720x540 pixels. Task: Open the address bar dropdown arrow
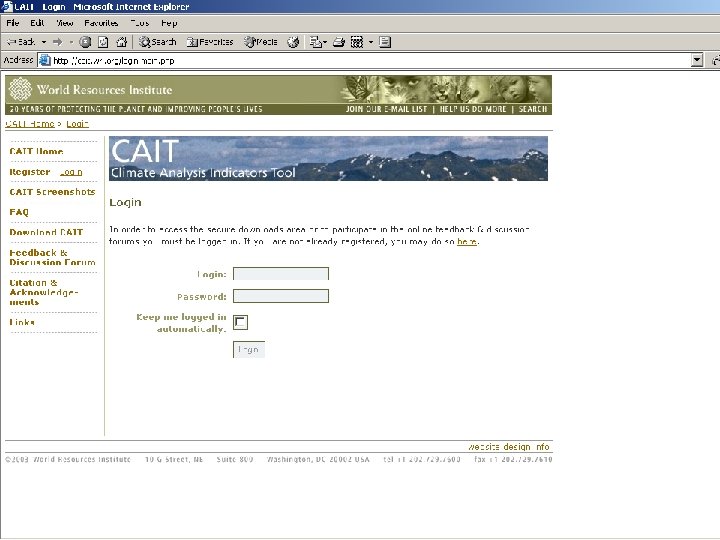coord(697,60)
